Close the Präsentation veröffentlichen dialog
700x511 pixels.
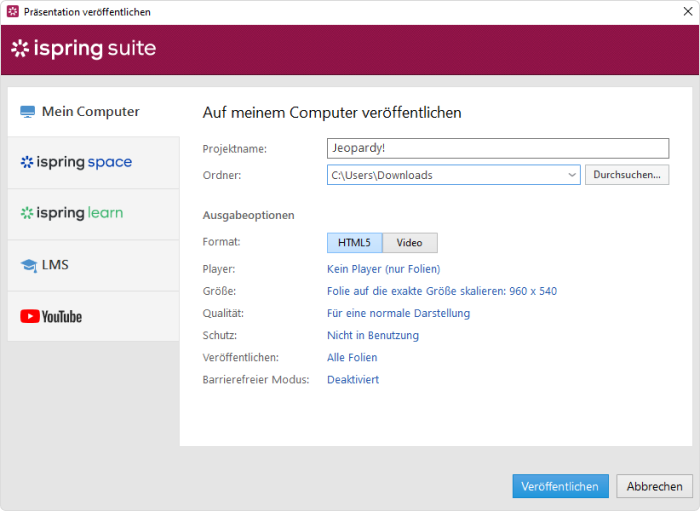point(688,12)
